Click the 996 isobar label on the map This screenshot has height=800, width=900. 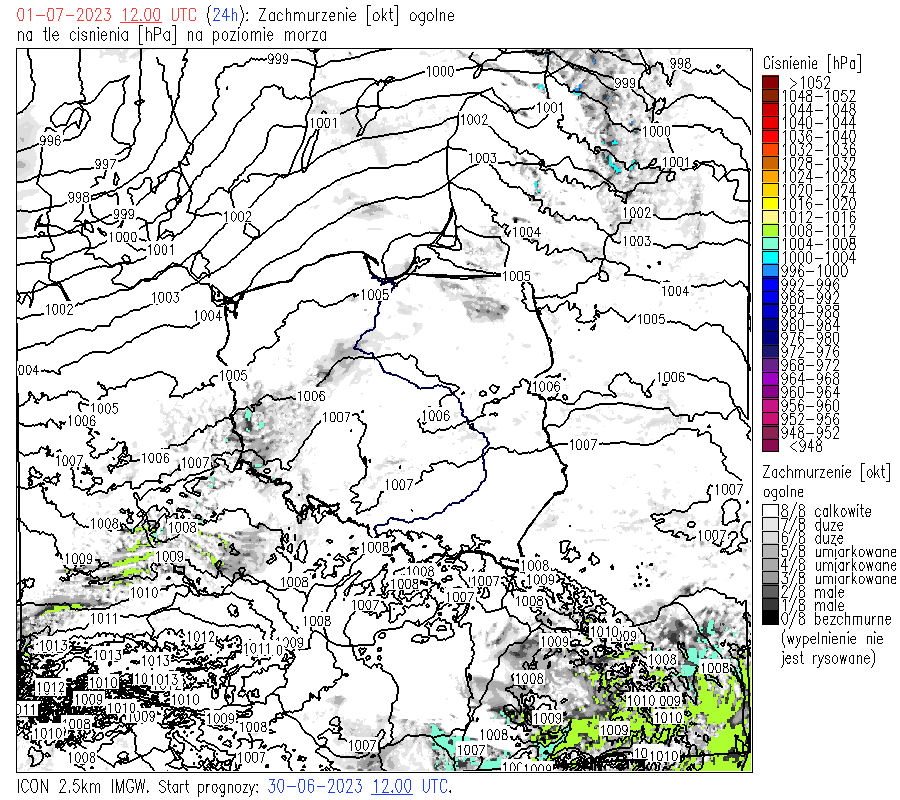click(x=50, y=141)
